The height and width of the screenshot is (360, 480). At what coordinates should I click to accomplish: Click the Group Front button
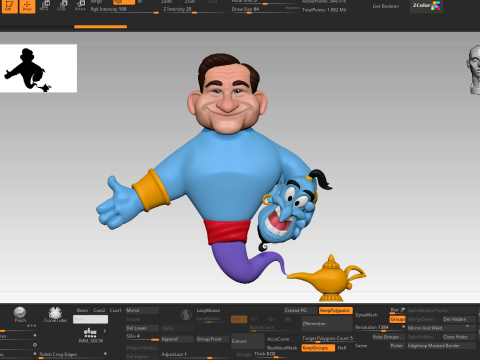pos(212,339)
